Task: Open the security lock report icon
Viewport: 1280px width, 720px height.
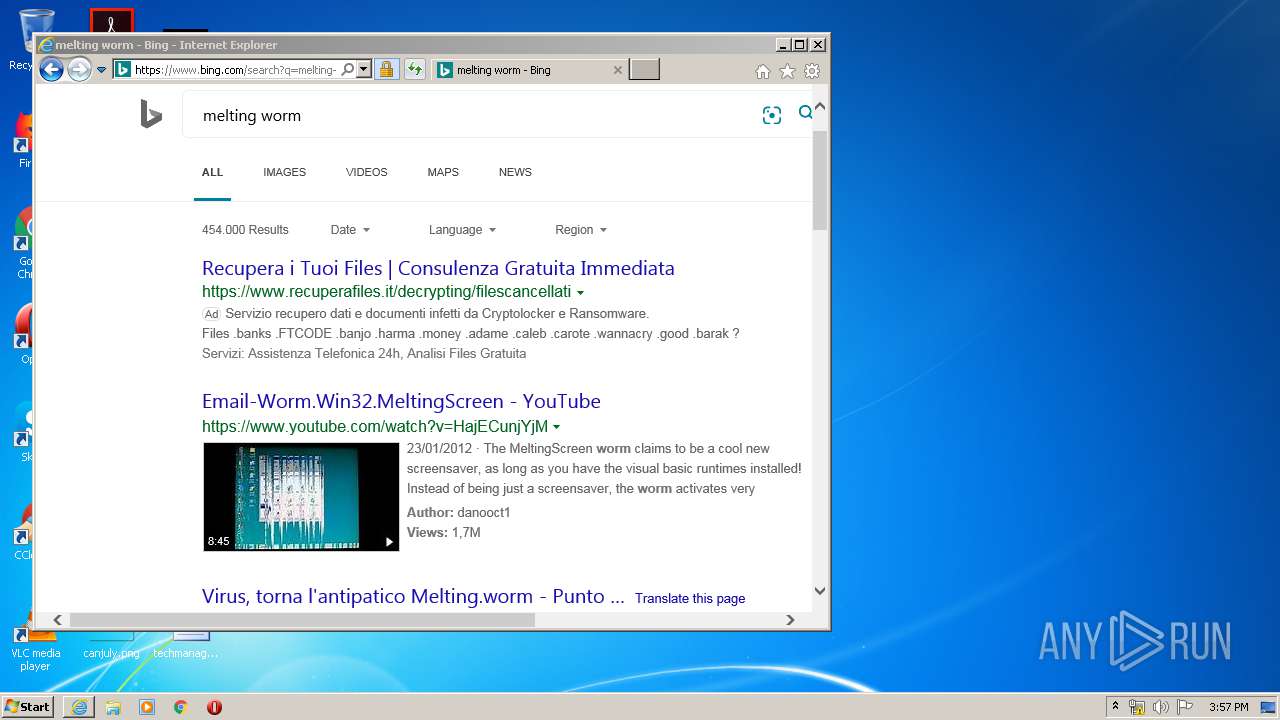Action: point(386,69)
